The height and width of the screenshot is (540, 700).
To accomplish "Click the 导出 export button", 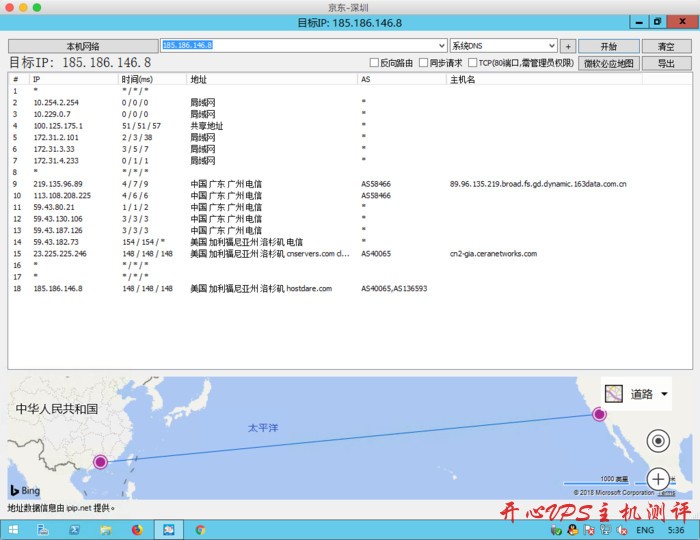I will coord(665,63).
